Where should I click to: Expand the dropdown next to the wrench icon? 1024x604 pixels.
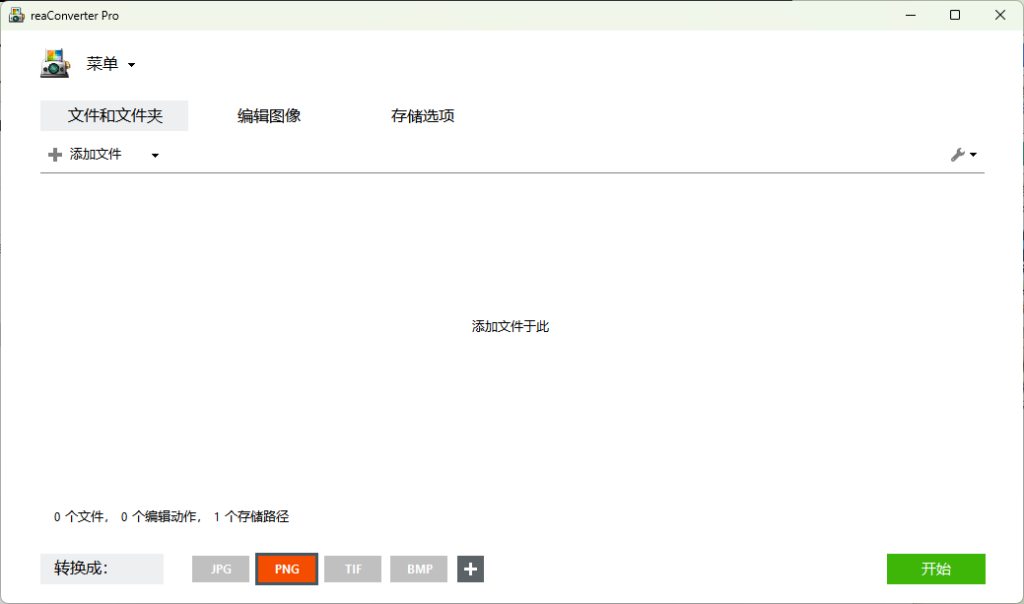pos(971,154)
